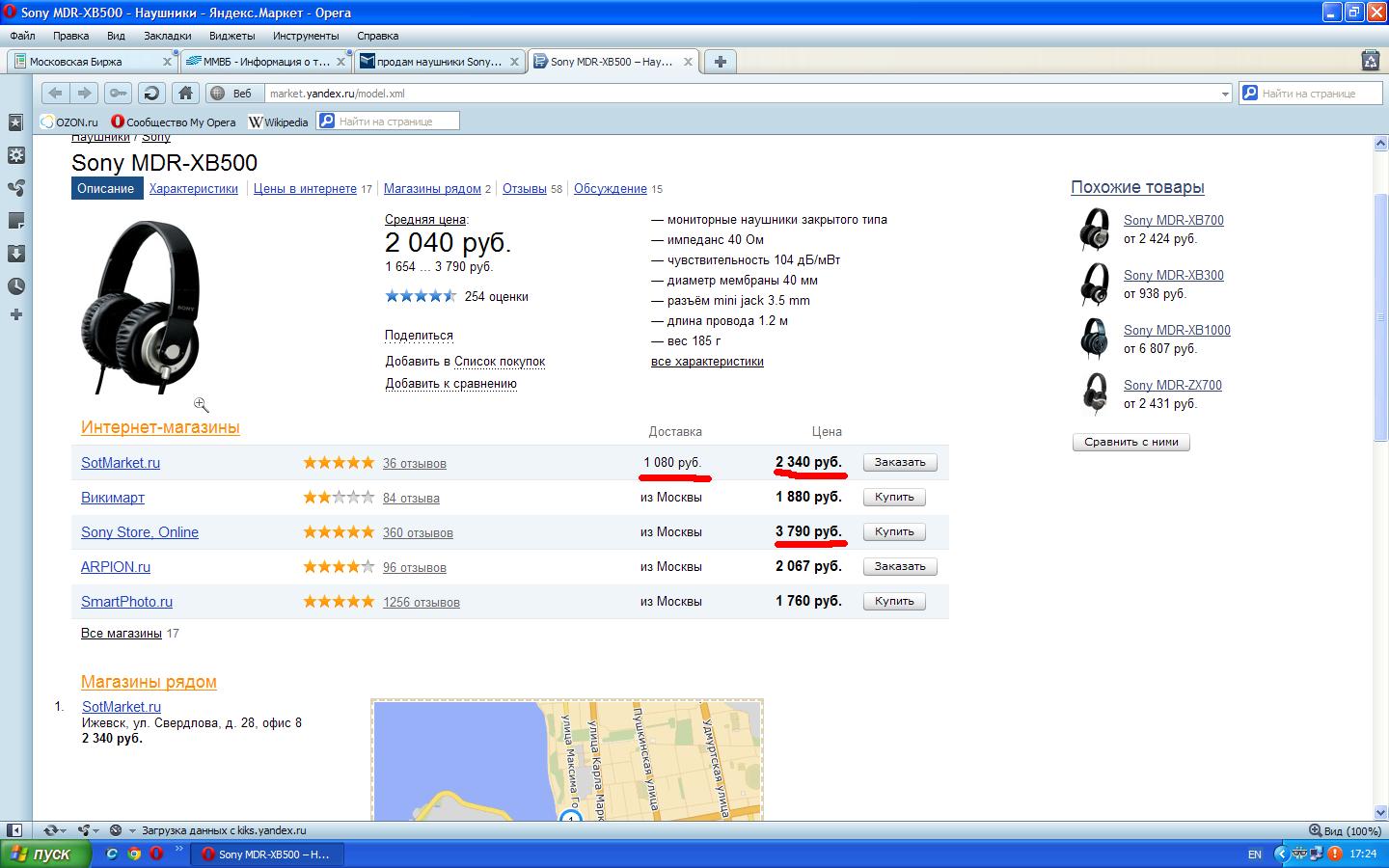
Task: Click the Reload page toolbar button
Action: [x=150, y=94]
